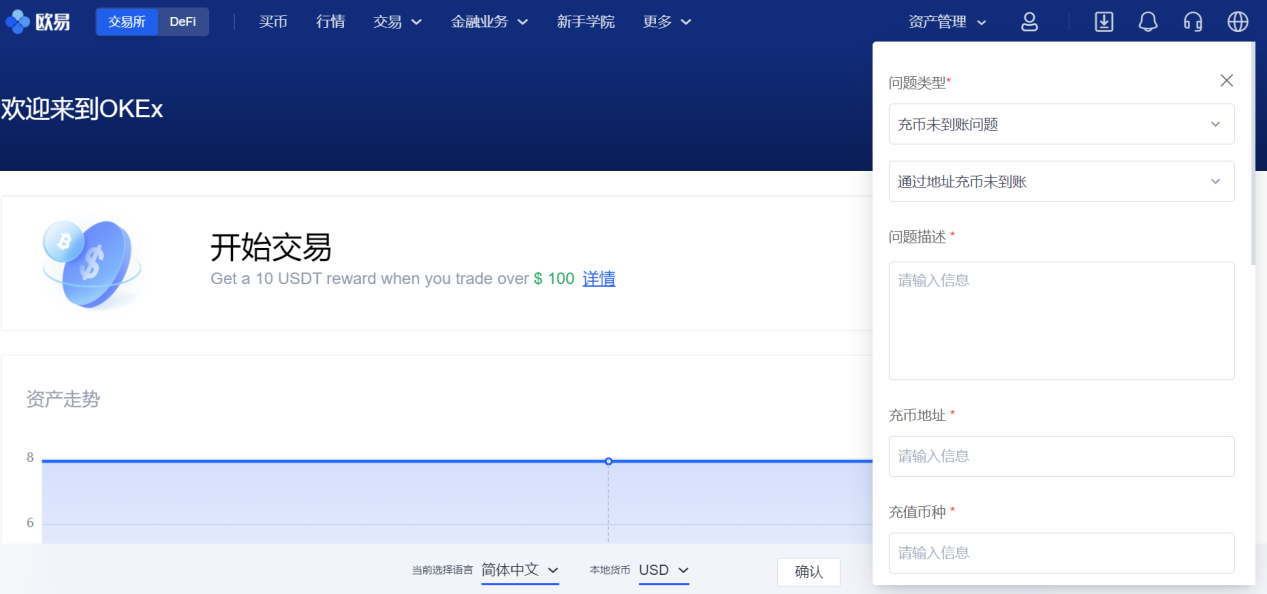Image resolution: width=1267 pixels, height=594 pixels.
Task: Open the user account profile icon
Action: click(x=1029, y=22)
